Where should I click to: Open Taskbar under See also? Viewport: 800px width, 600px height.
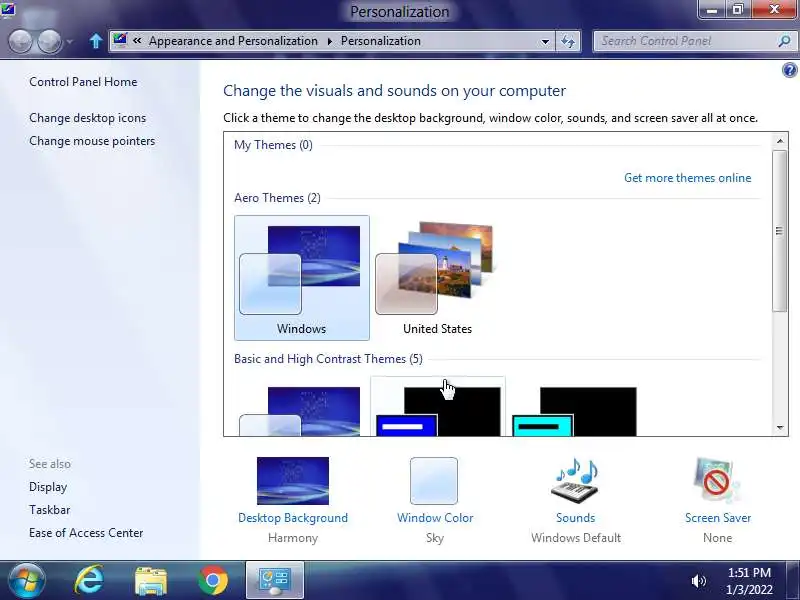49,510
